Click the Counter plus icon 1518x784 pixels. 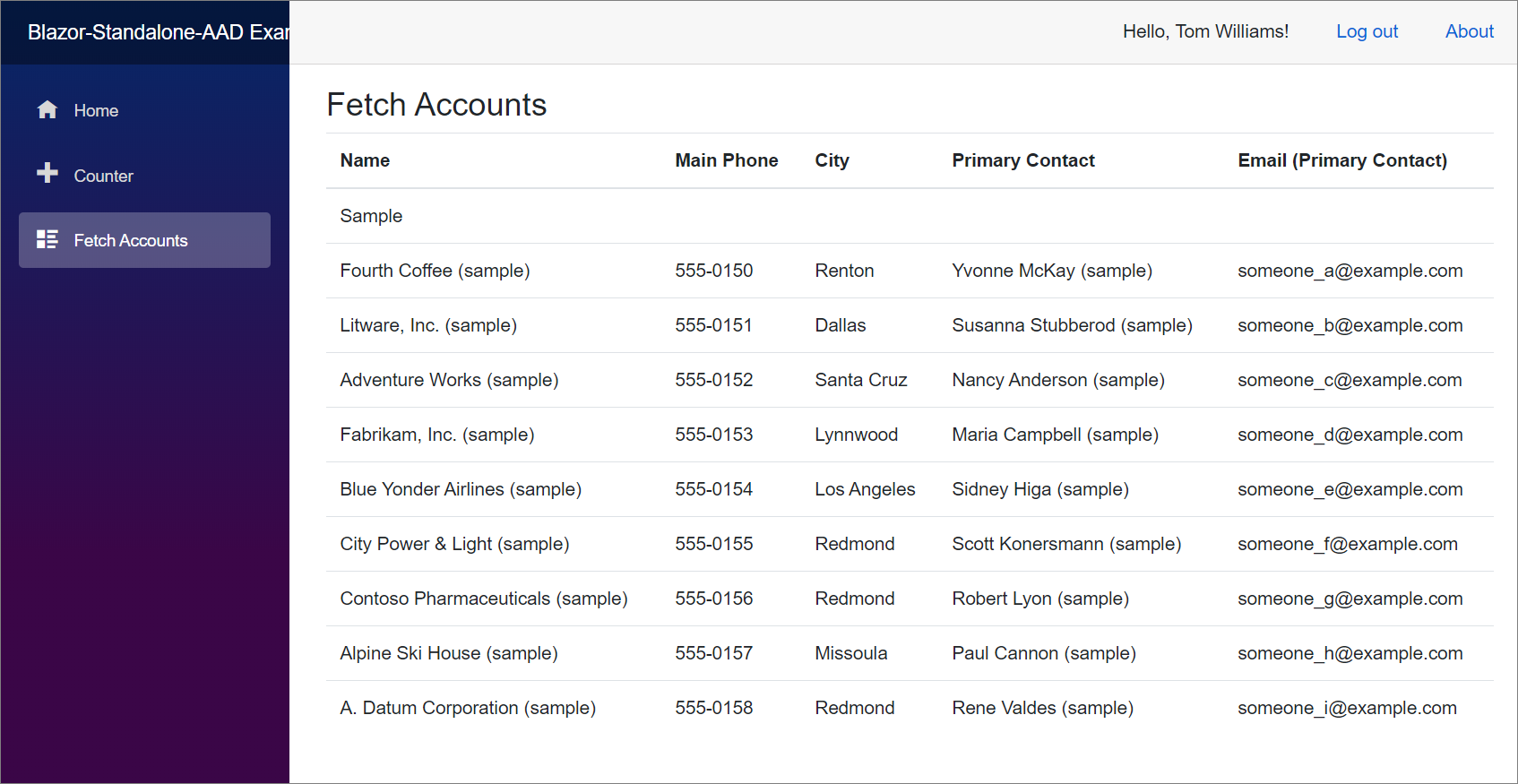[x=47, y=173]
